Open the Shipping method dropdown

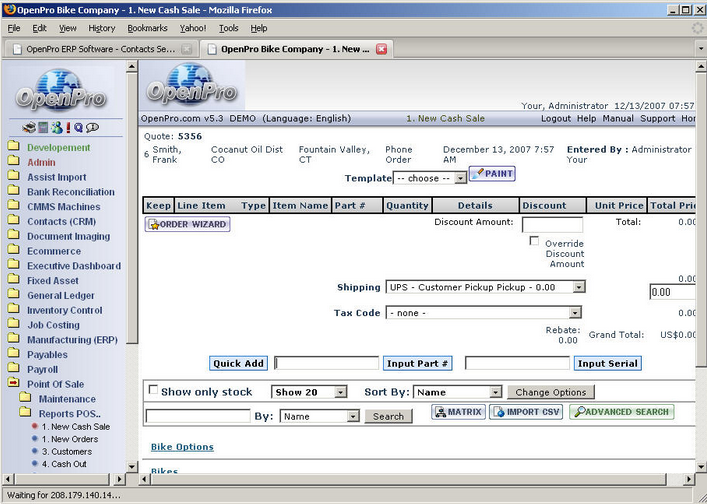(486, 287)
